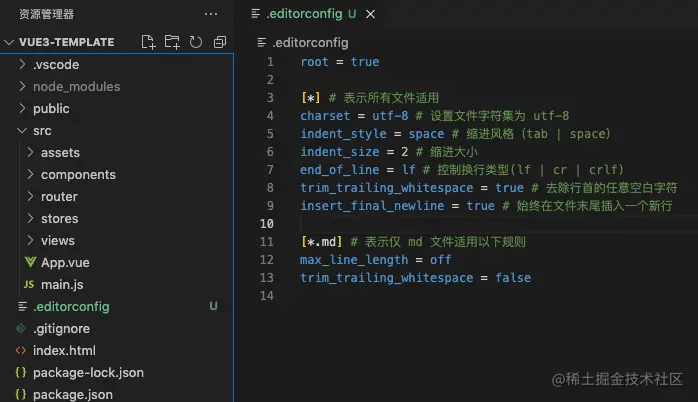The height and width of the screenshot is (402, 698).
Task: Click '[*.md]' section header in code
Action: click(321, 242)
